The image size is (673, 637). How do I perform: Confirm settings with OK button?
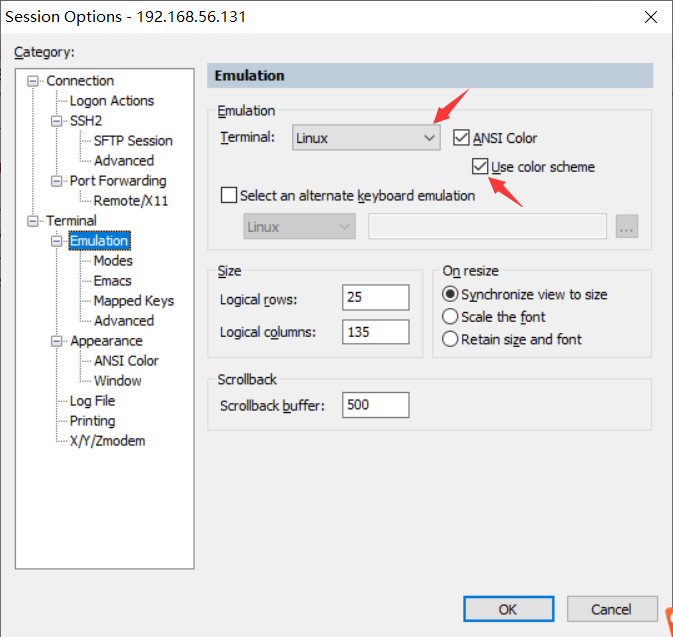coord(509,609)
